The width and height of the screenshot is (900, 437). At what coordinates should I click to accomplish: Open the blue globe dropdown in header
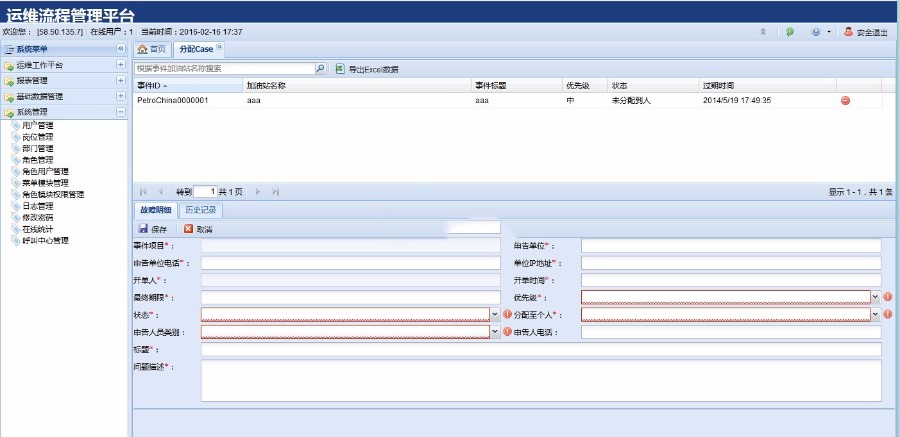(821, 32)
